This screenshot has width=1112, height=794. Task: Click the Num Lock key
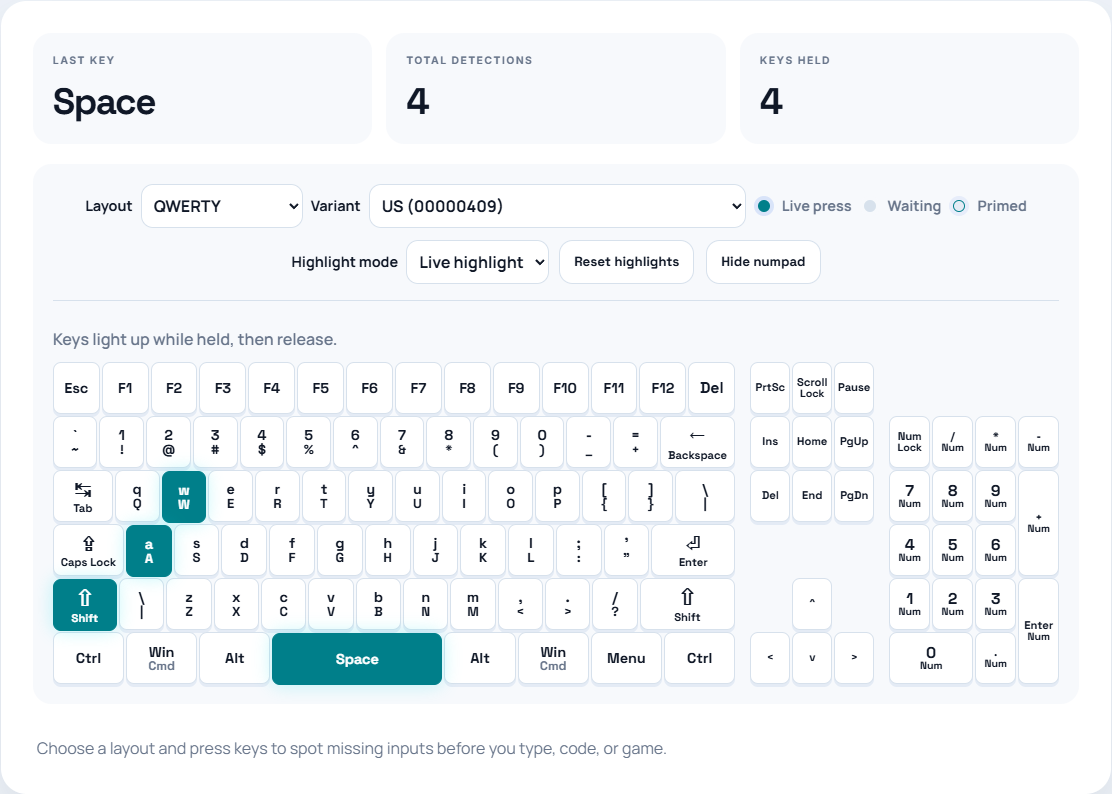[909, 442]
